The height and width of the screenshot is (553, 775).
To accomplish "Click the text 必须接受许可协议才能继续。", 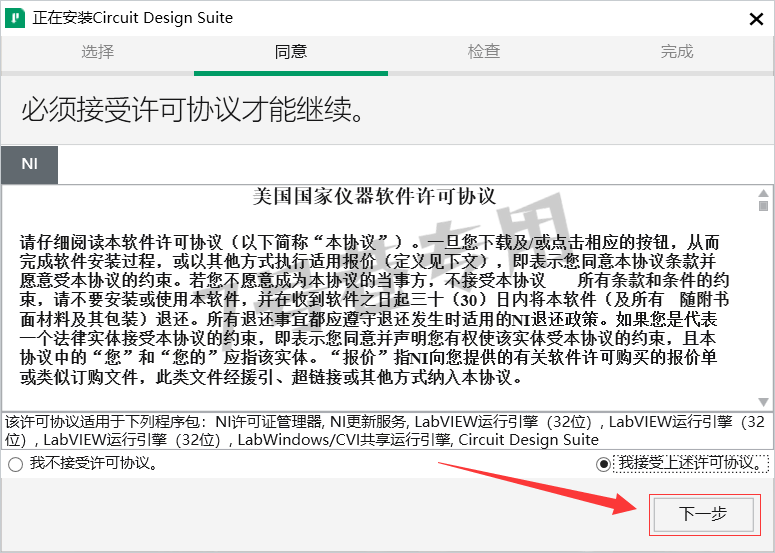I will click(x=193, y=109).
